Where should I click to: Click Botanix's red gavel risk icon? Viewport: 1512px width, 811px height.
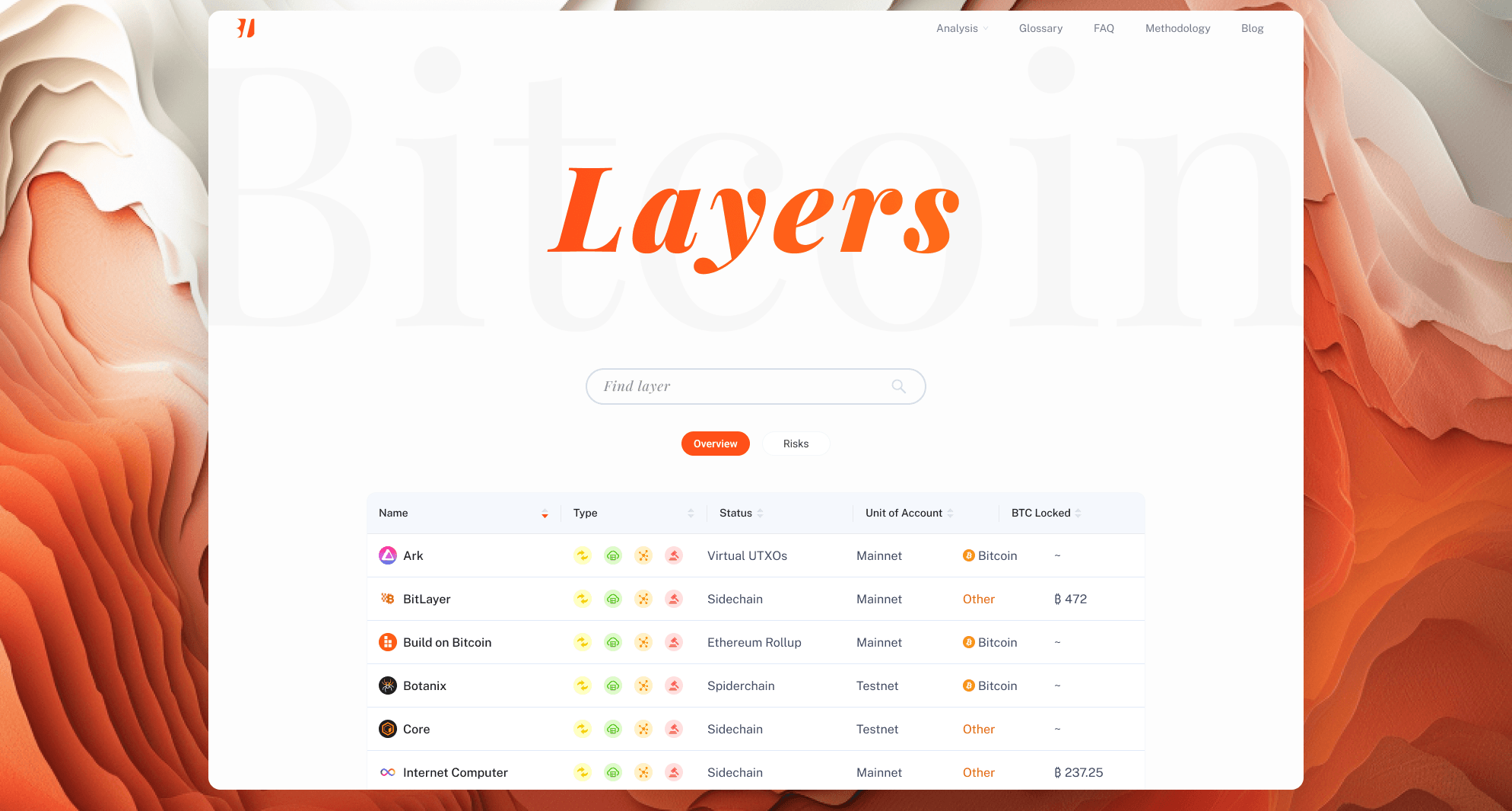tap(674, 685)
